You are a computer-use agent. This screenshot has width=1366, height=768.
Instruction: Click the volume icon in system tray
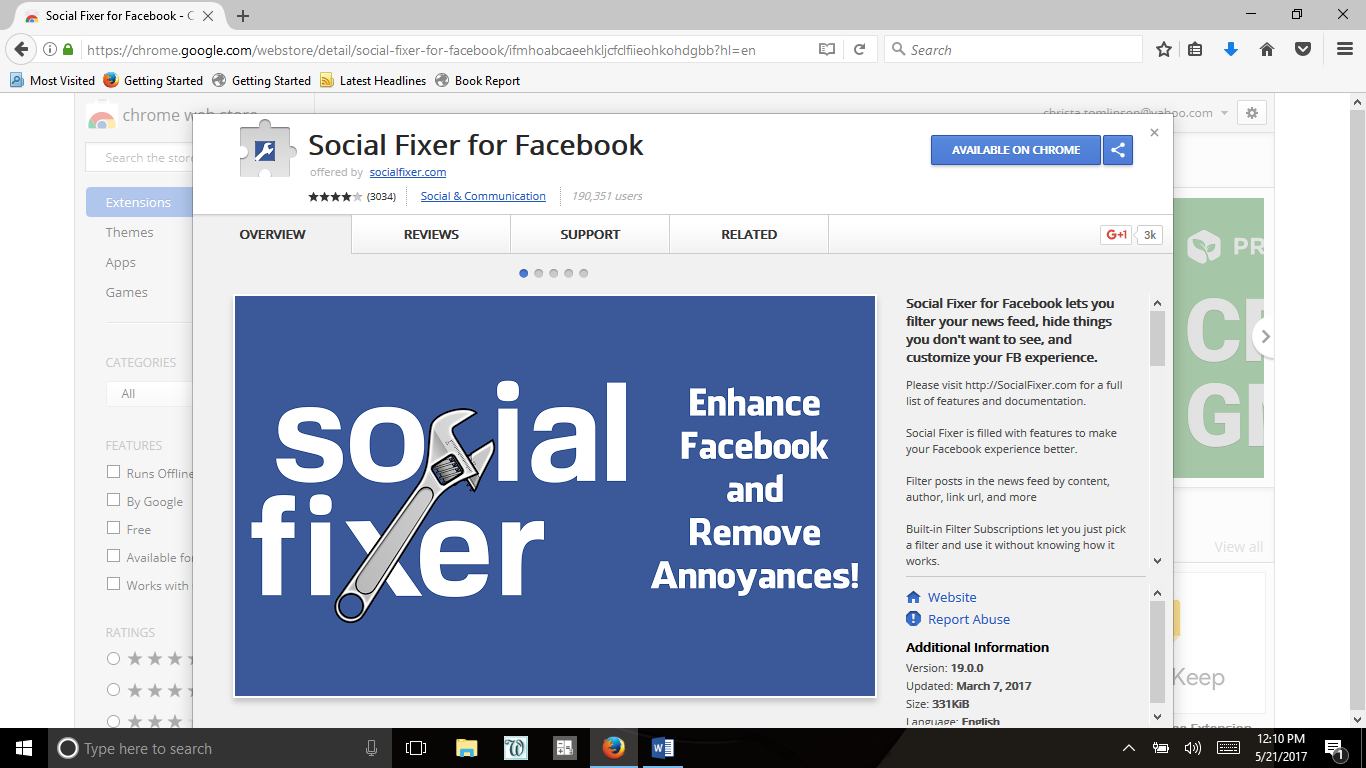(1192, 748)
